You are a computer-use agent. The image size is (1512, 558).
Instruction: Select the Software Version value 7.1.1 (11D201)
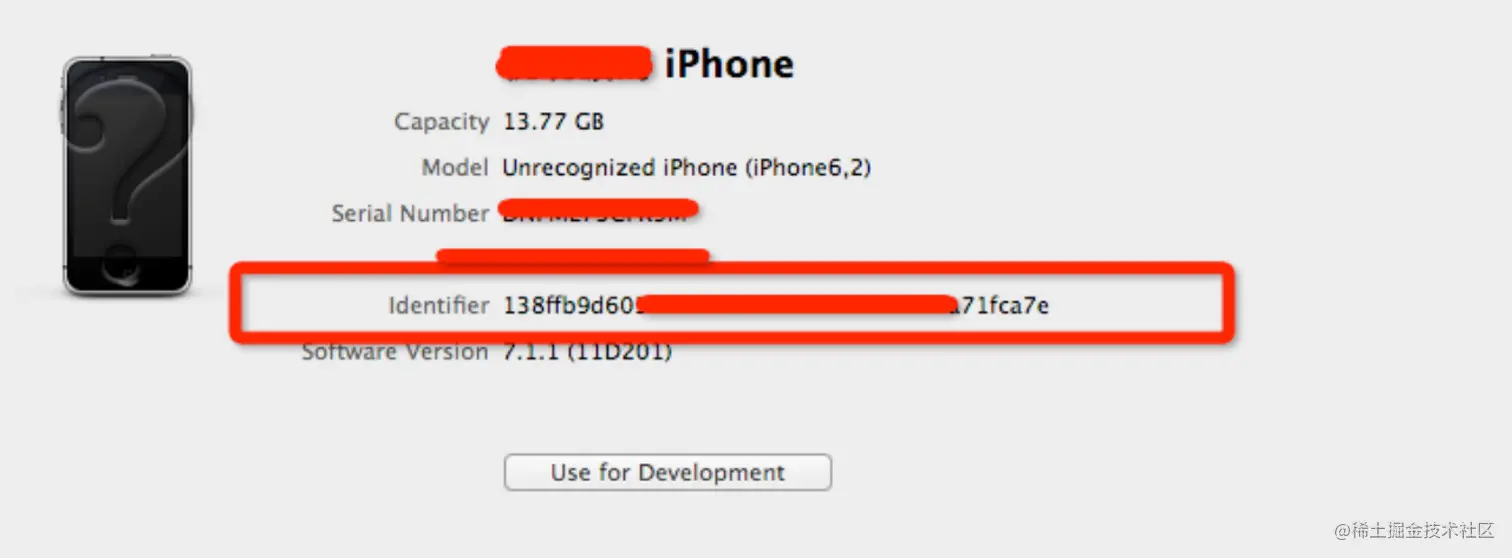587,352
